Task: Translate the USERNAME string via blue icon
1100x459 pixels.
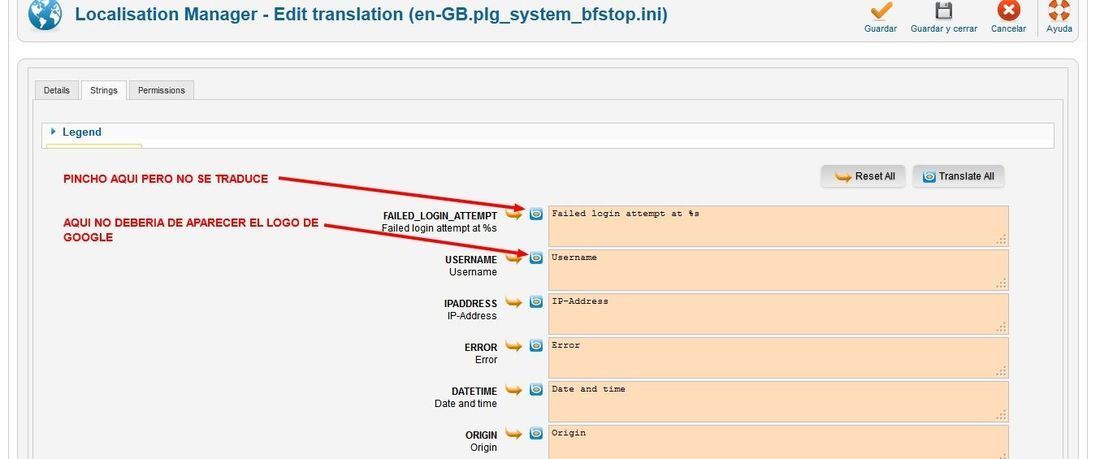Action: [x=536, y=258]
